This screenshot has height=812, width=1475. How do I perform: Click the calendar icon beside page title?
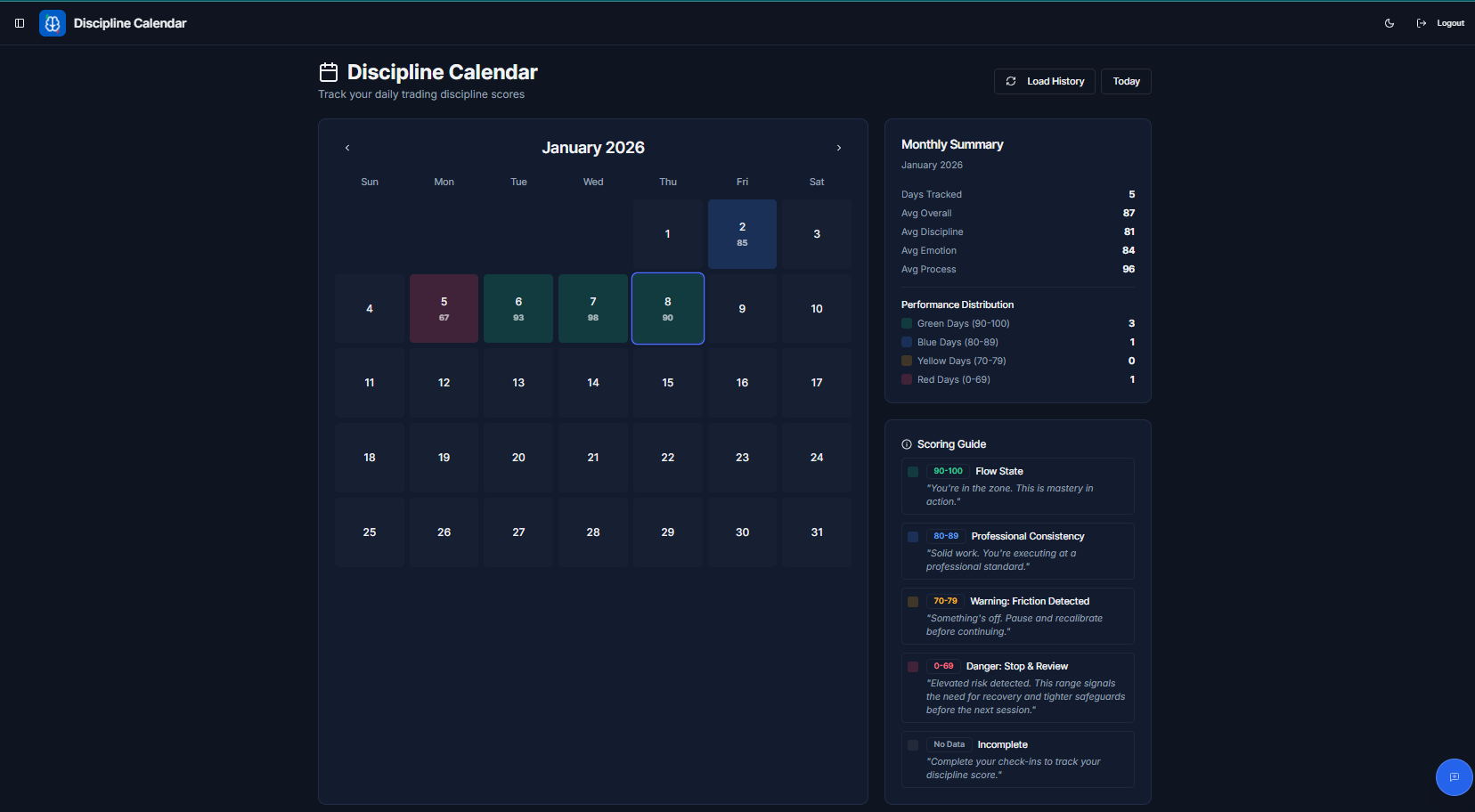329,72
